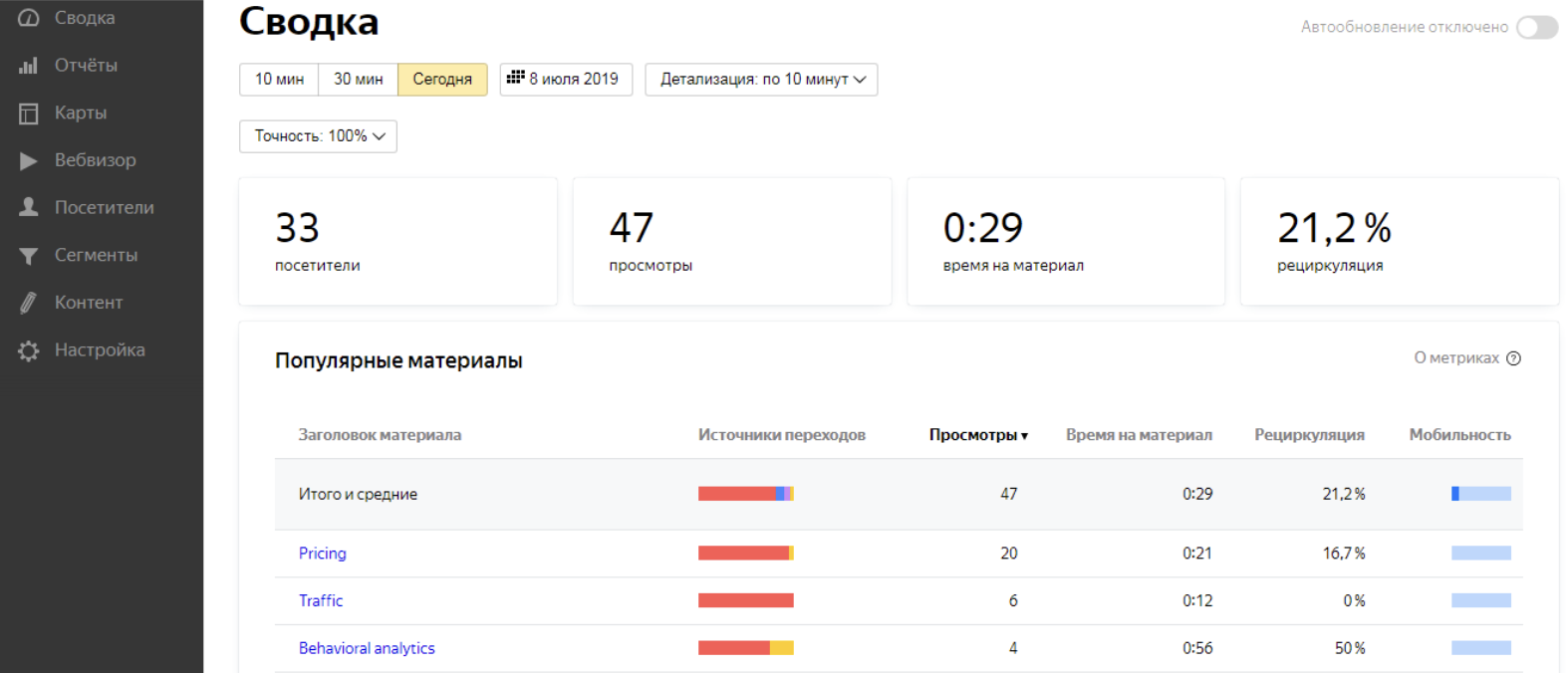Select the Сегодня period button
This screenshot has width=1568, height=673.
442,80
